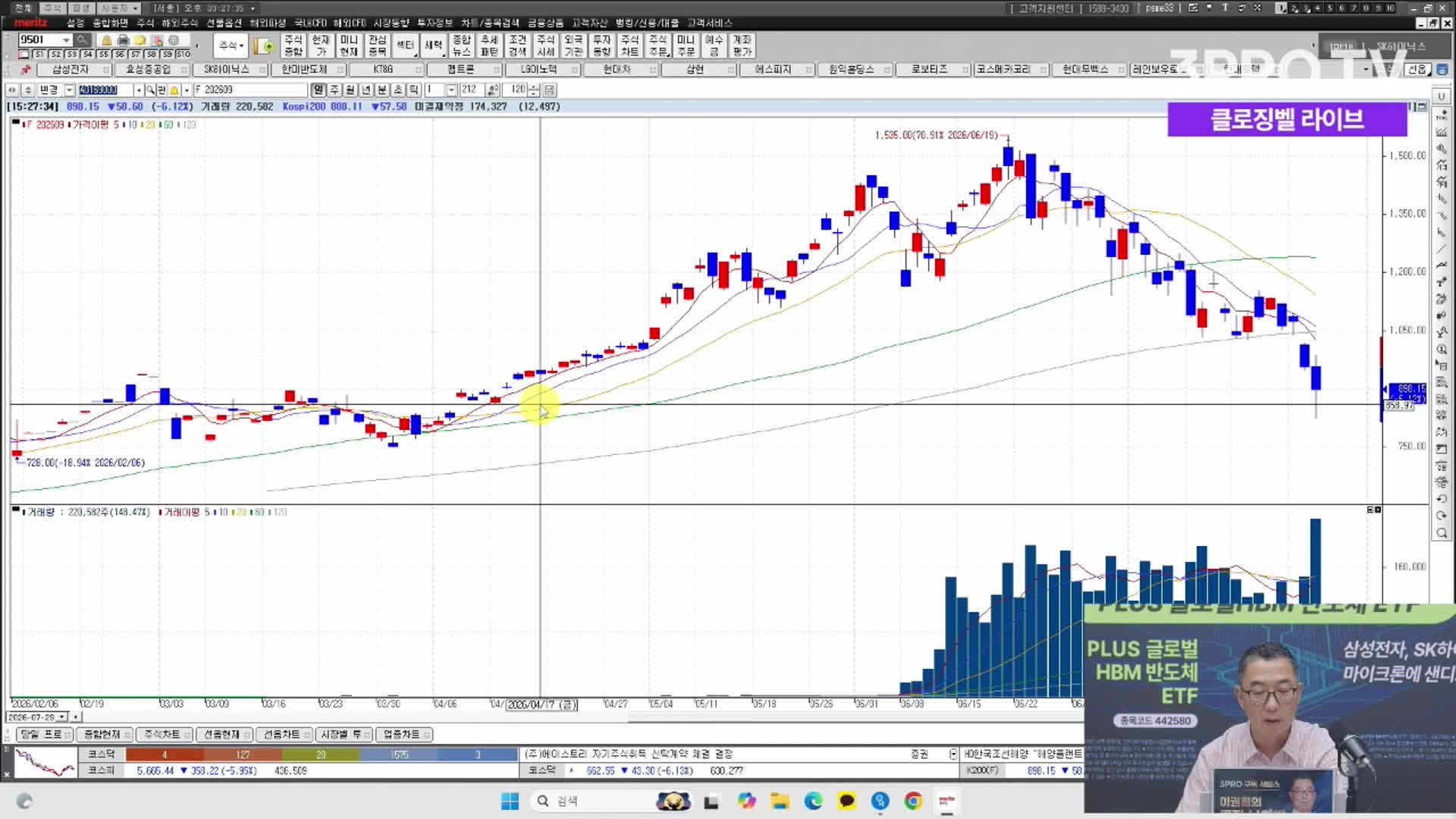Click the yellow alarm bell icon beside the code field
Viewport: 1456px width, 819px height.
174,89
